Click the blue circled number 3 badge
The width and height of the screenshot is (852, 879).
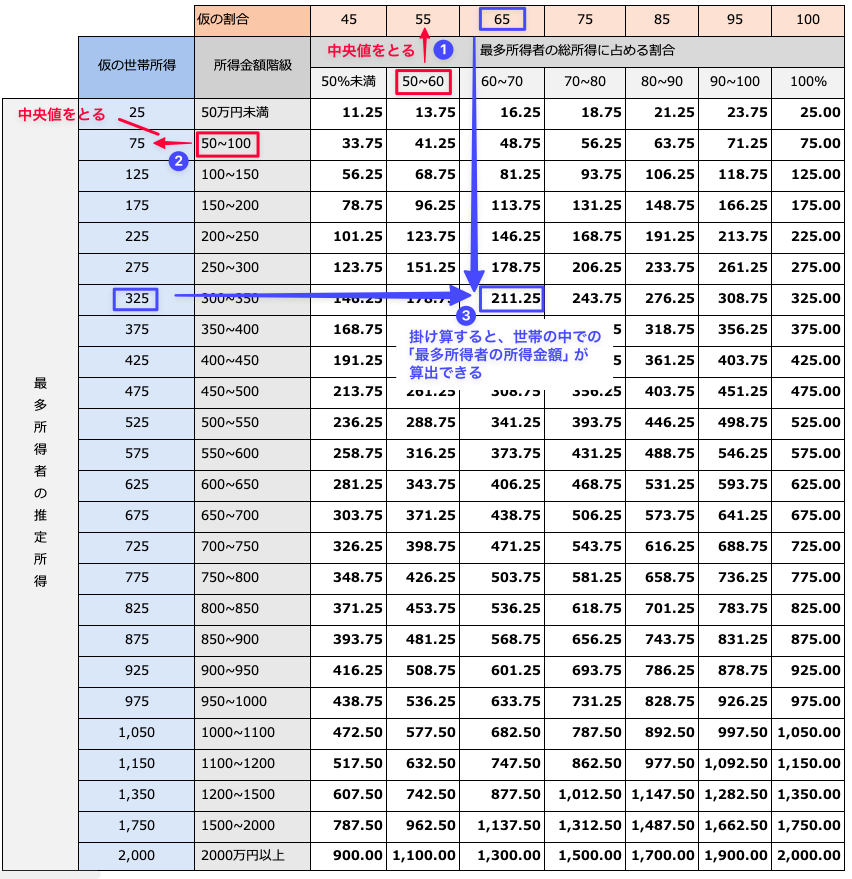pos(466,316)
